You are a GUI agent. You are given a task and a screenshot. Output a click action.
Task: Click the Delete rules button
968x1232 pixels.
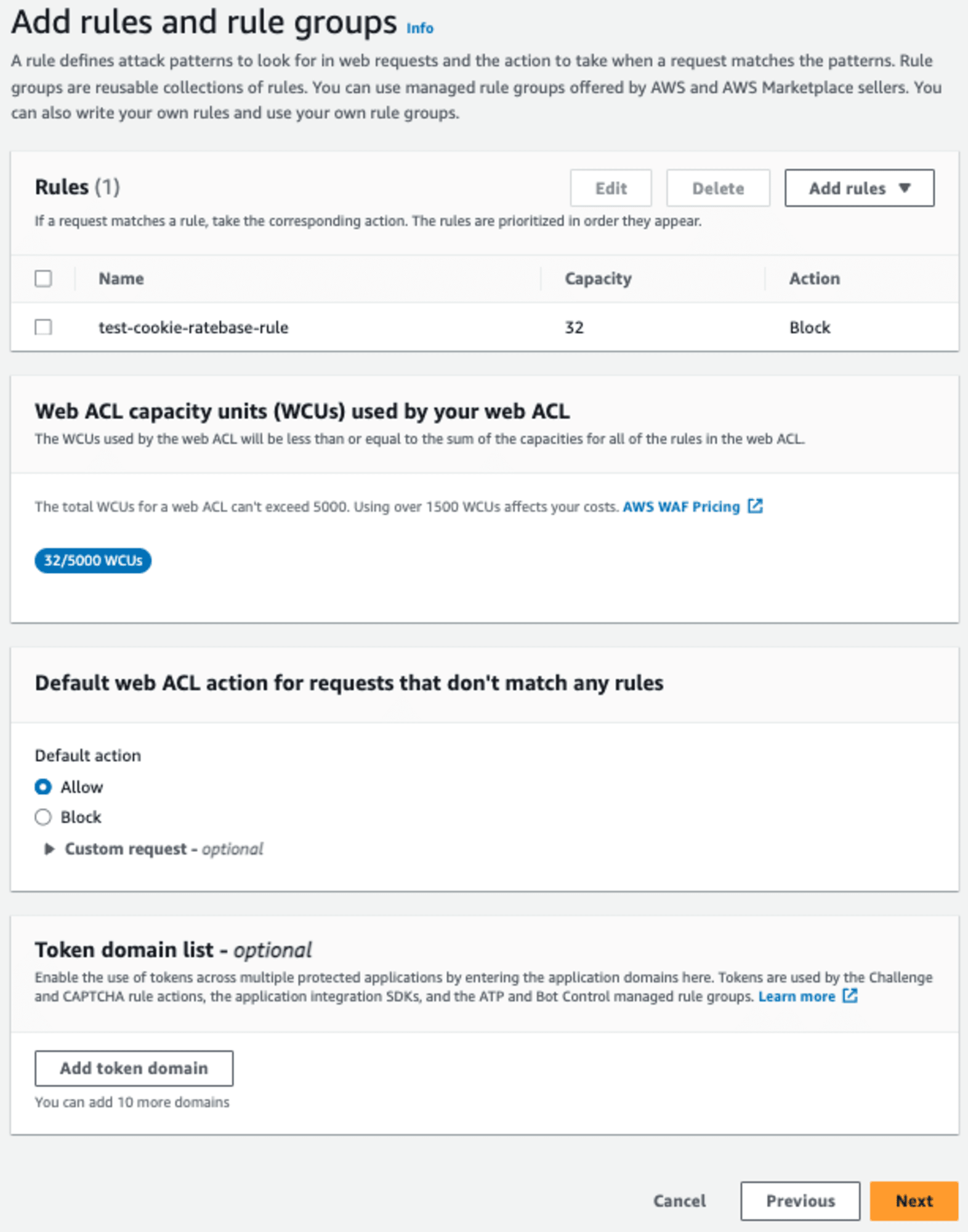pos(717,188)
